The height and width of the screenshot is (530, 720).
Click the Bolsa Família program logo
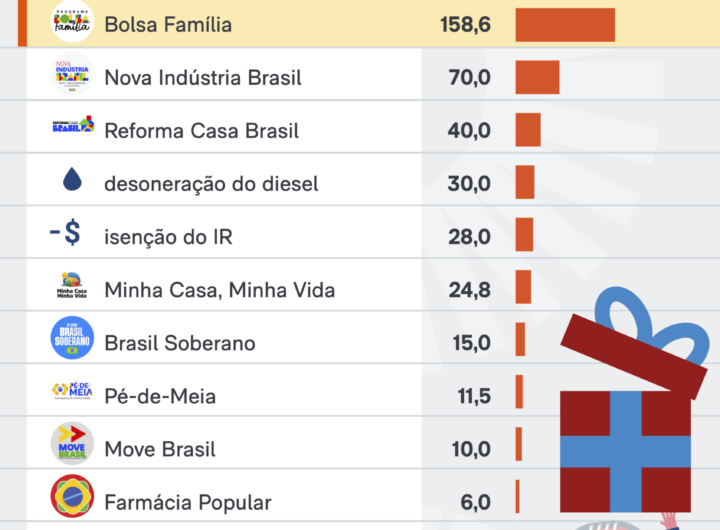pos(72,24)
